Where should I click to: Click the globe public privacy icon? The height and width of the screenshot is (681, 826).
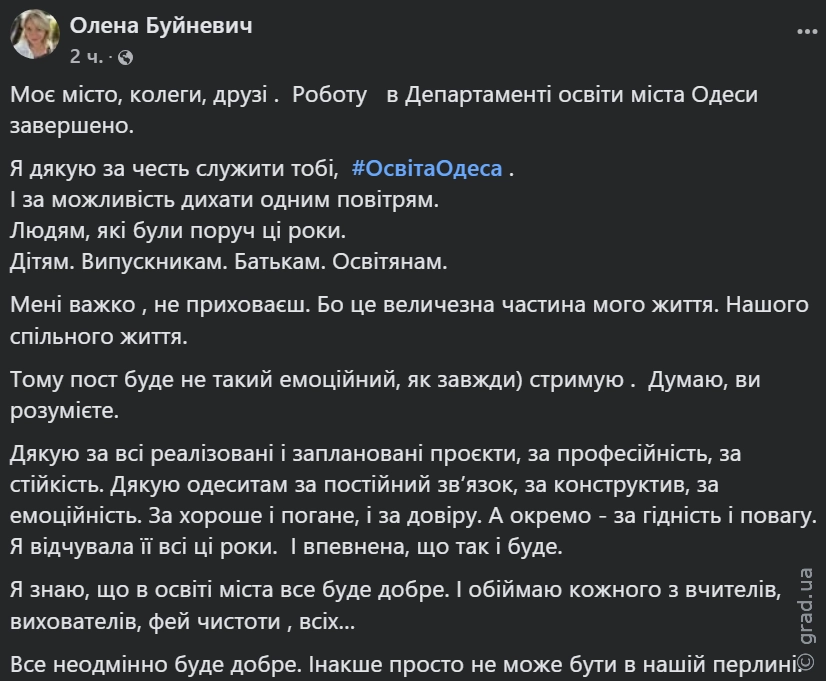(125, 58)
